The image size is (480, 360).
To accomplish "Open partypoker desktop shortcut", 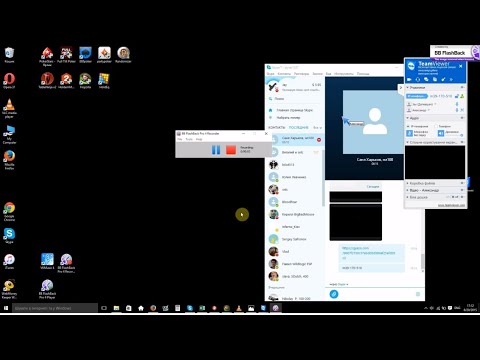I will (104, 55).
